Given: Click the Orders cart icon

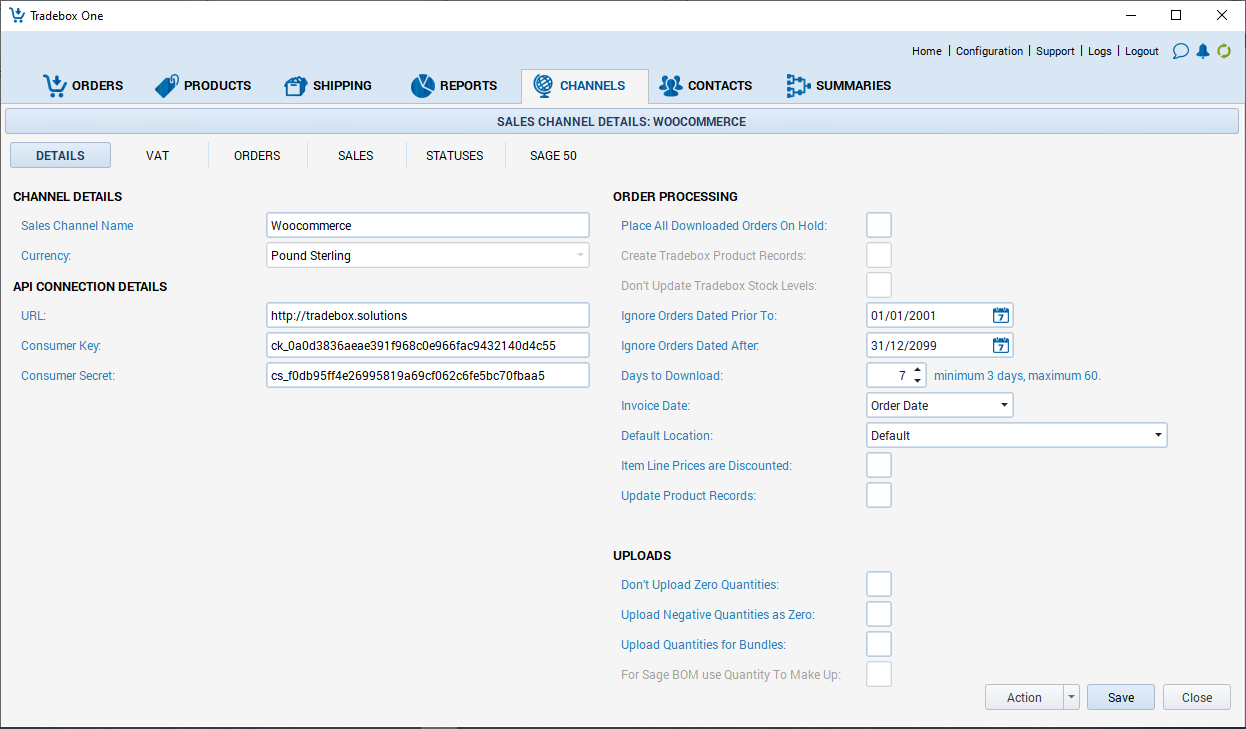Looking at the screenshot, I should click(54, 86).
